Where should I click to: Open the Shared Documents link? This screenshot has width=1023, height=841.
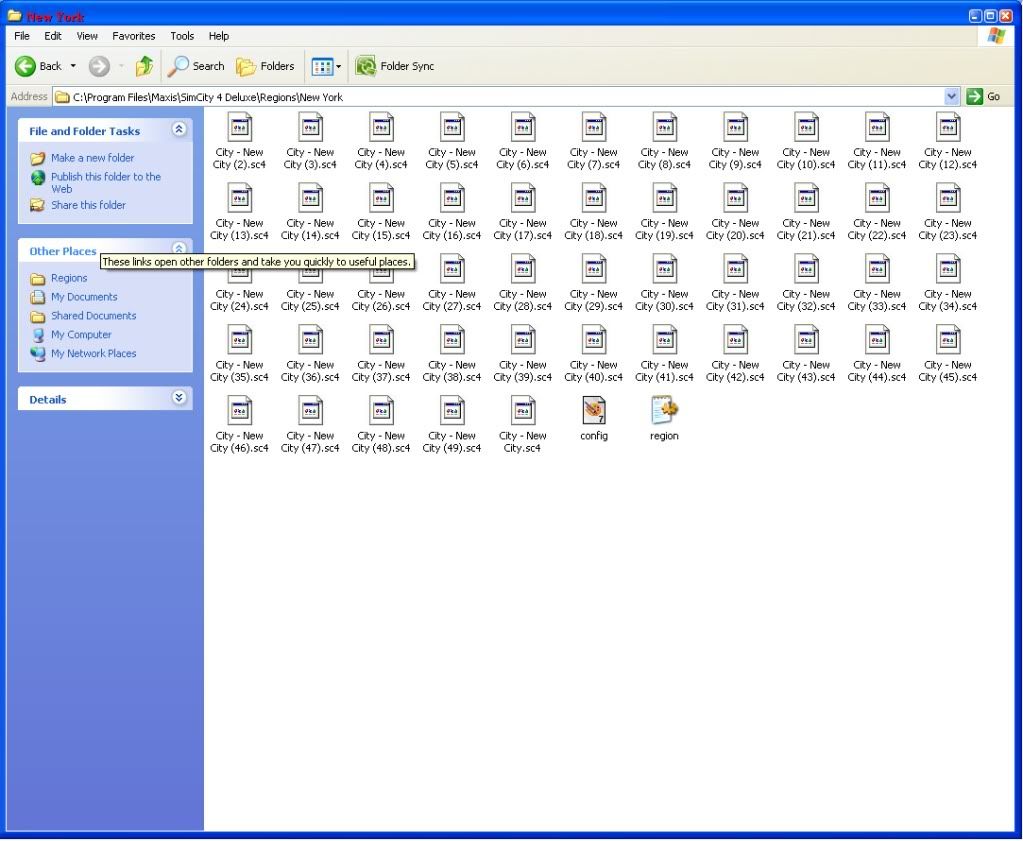point(94,316)
